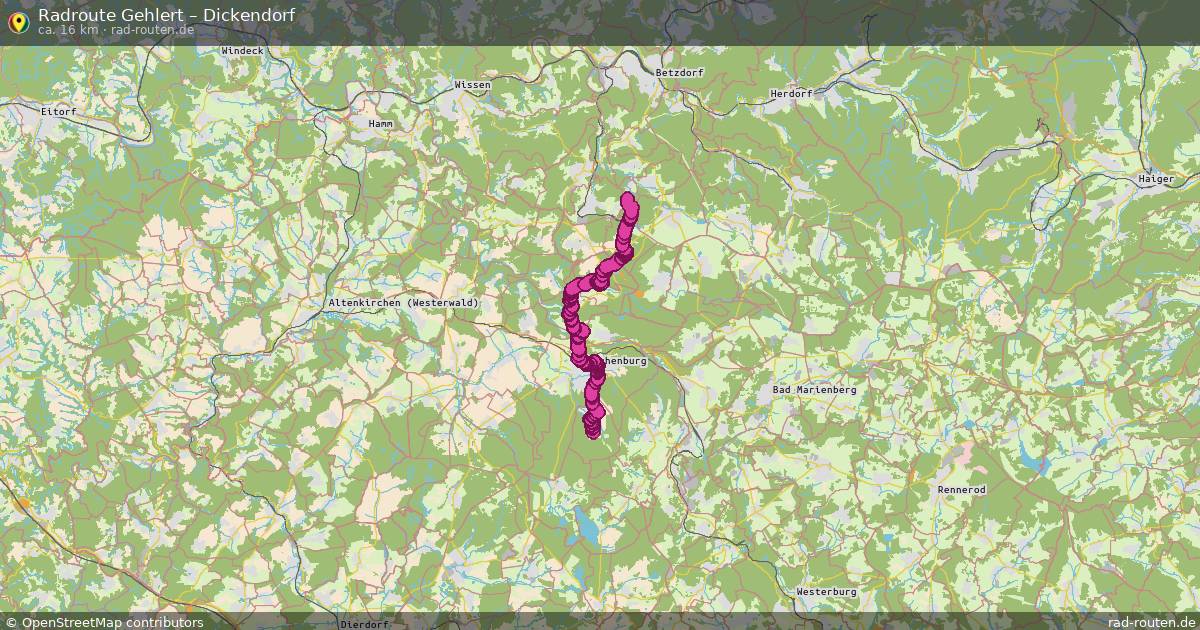Click the Dierdorf town label

[x=364, y=624]
